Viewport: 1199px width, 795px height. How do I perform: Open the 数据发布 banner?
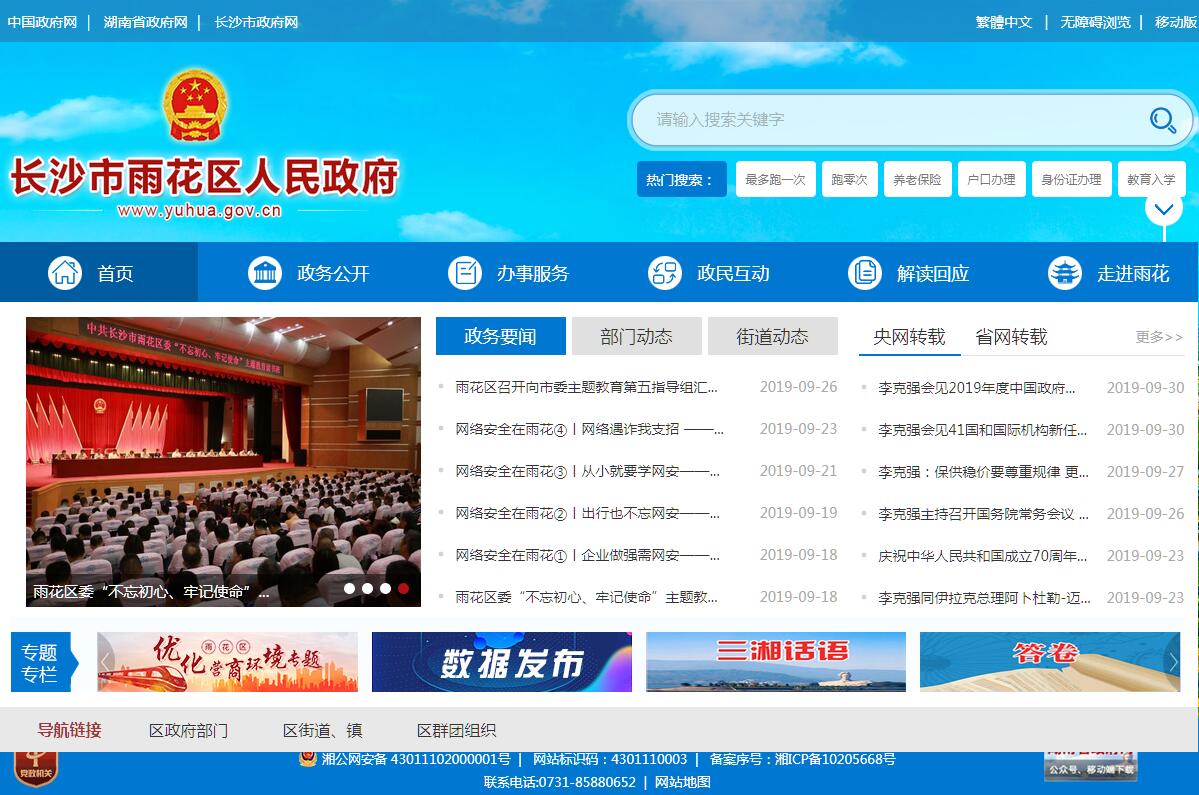coord(502,662)
